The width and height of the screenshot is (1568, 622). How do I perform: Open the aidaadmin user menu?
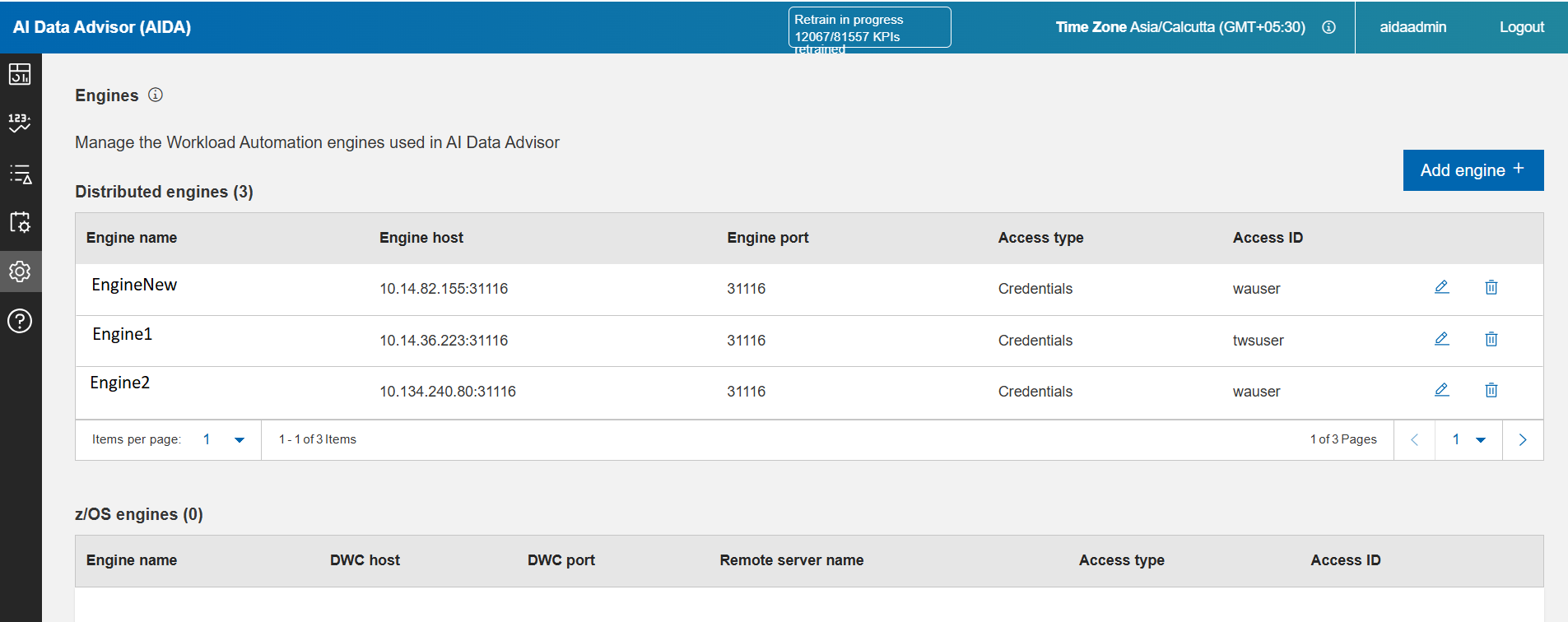[1412, 27]
